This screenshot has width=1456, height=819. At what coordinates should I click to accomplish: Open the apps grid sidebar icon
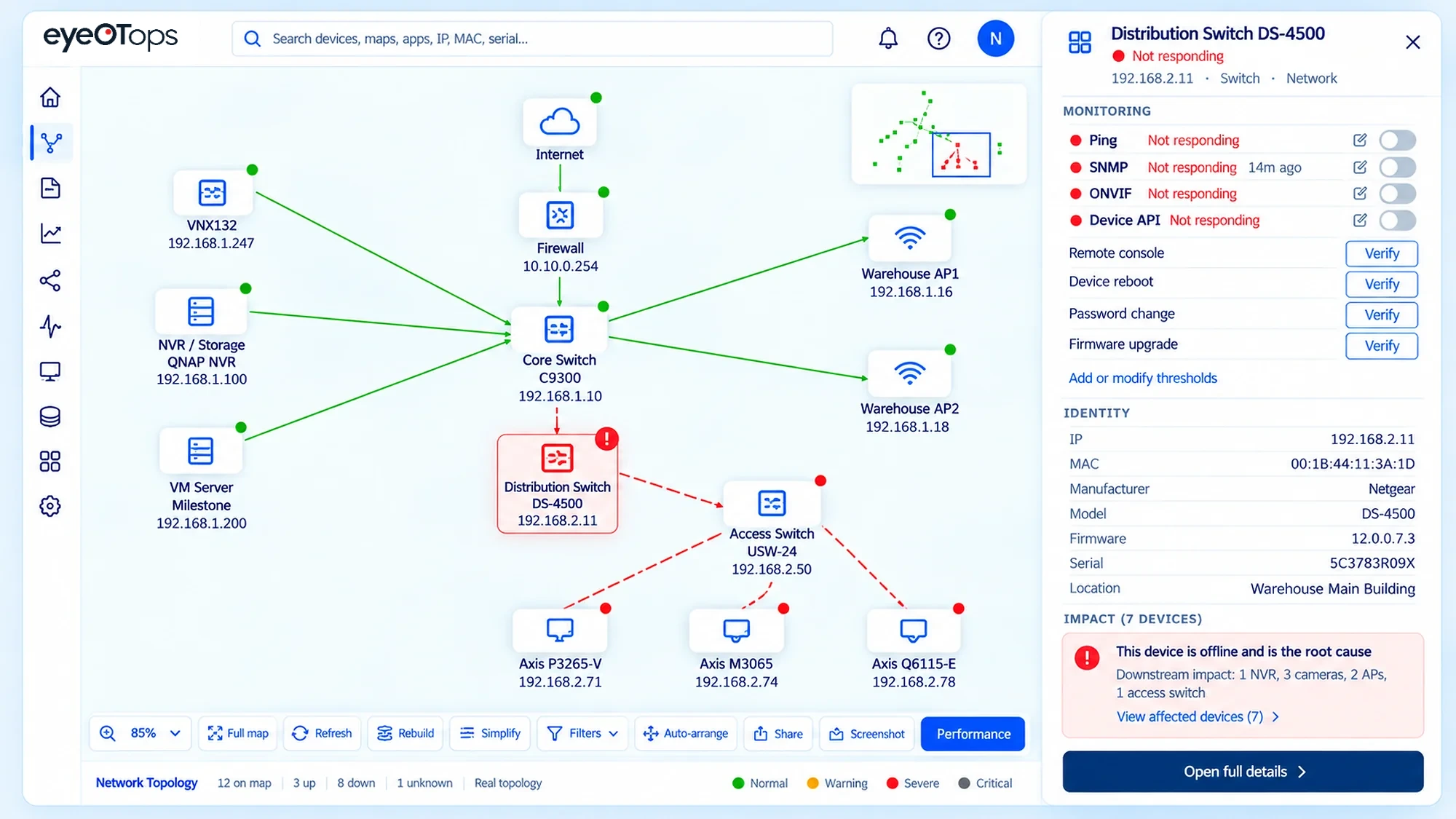50,462
